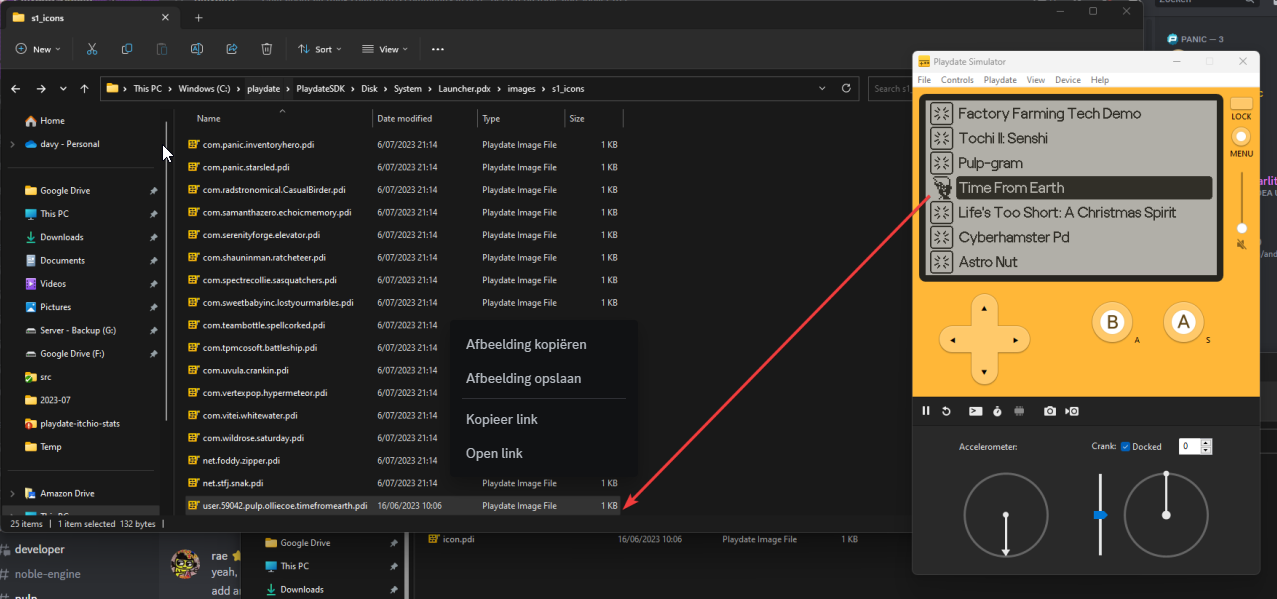Tap the simulator A button
The image size is (1277, 599).
1183,322
